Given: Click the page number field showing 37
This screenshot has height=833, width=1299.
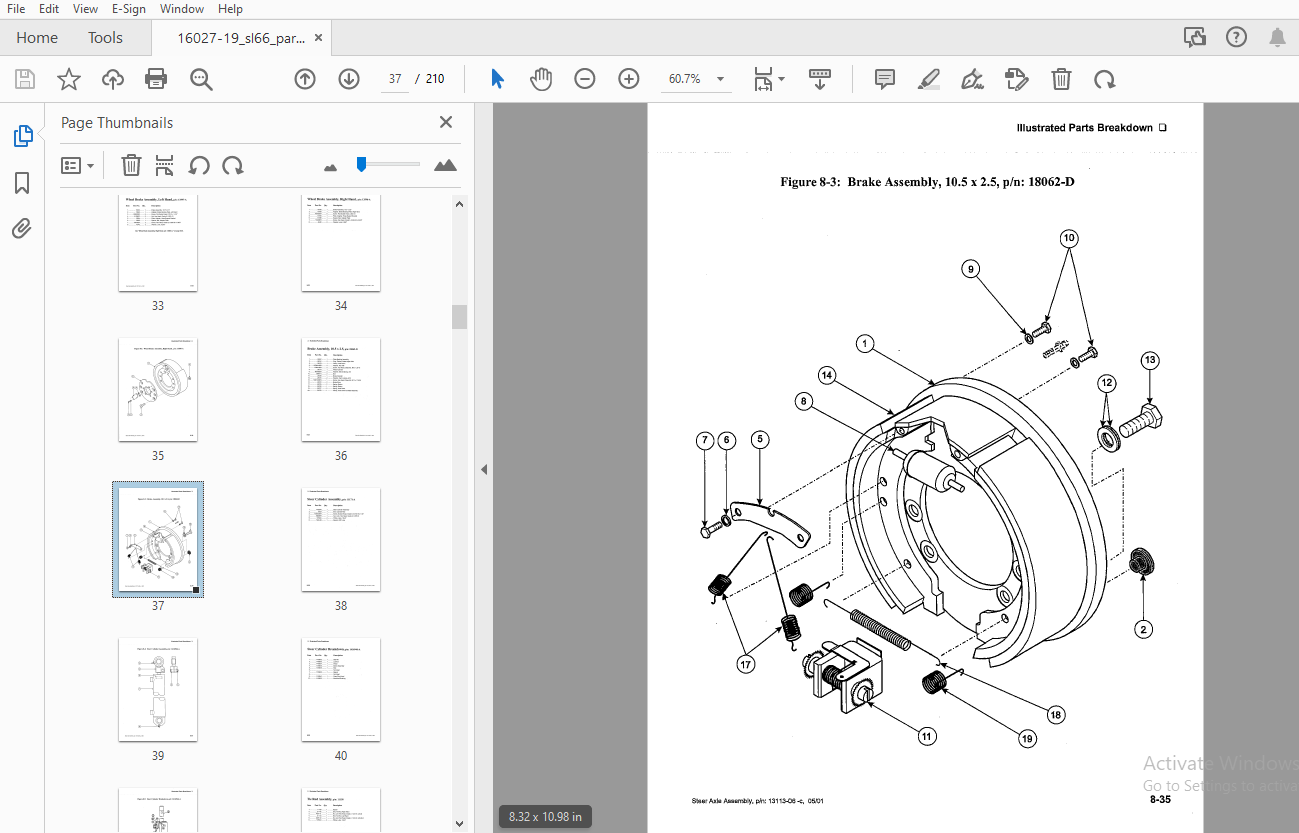Looking at the screenshot, I should click(395, 79).
